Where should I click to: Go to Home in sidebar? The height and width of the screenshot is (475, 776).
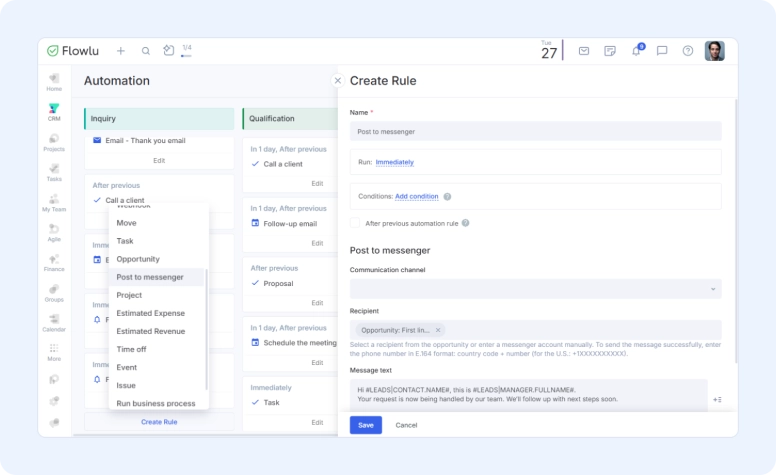tap(54, 82)
